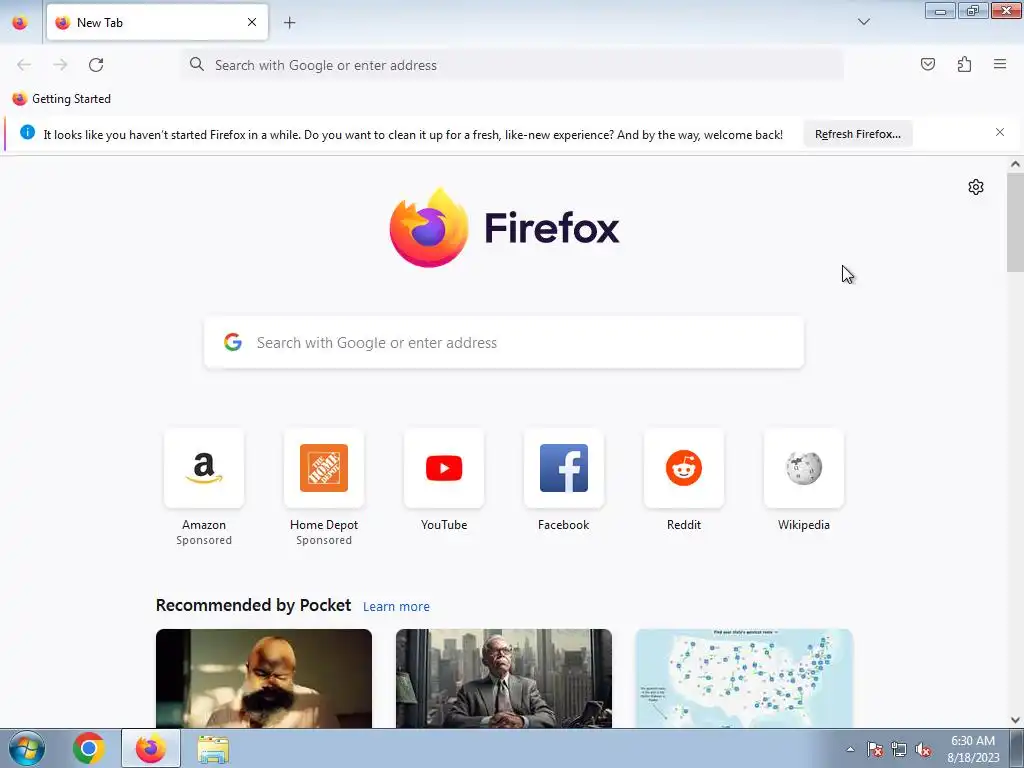Open the Getting Started bookmark

(x=61, y=99)
